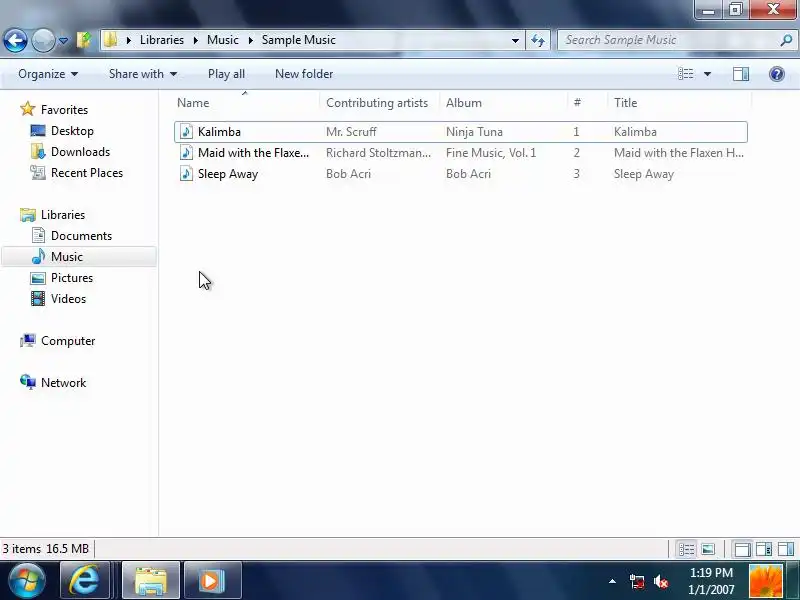Image resolution: width=800 pixels, height=600 pixels.
Task: Click the Fine Music, Vol. 1 album cell
Action: 491,153
